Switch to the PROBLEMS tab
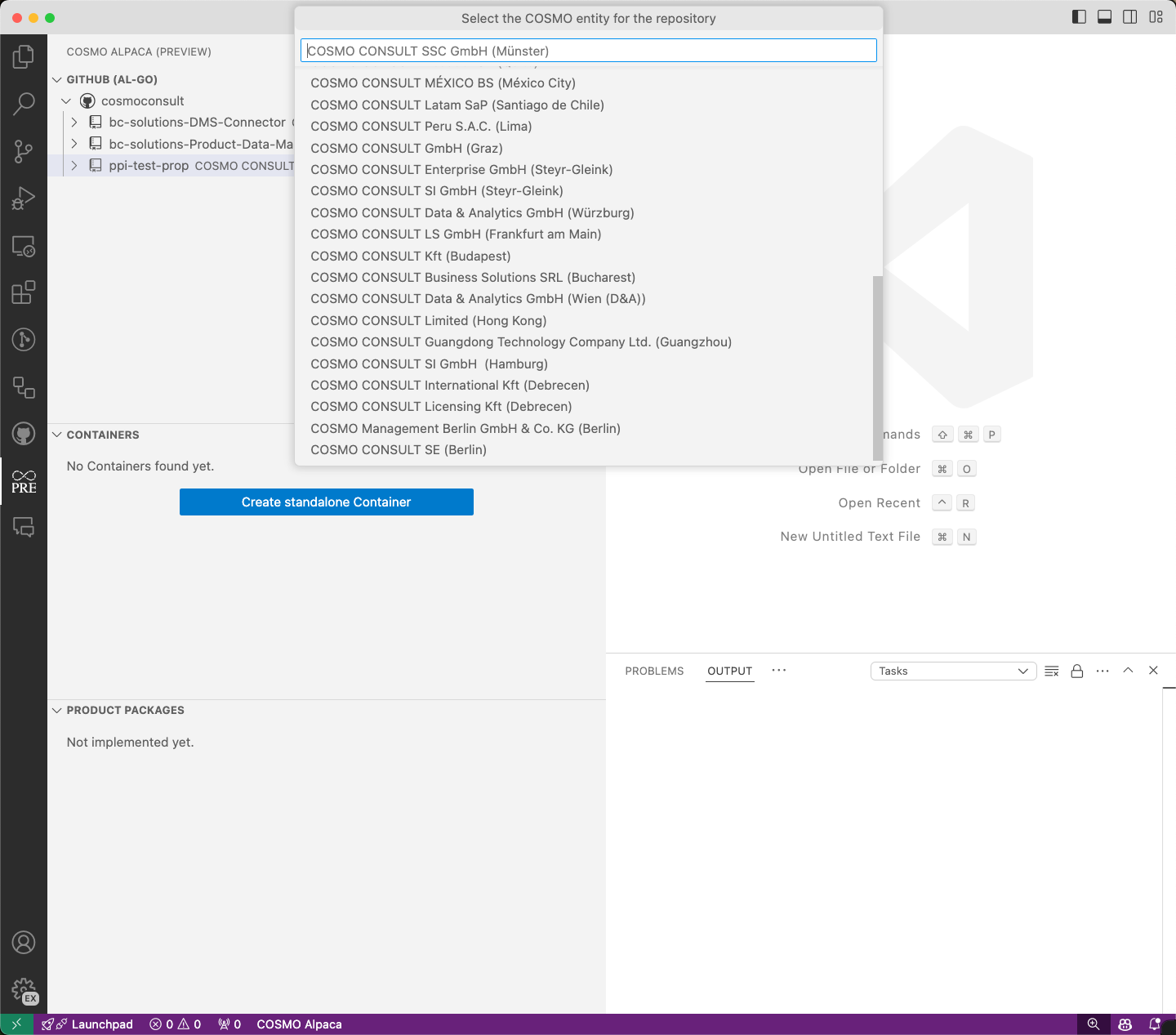Screen dimensions: 1176x1035 (x=654, y=671)
